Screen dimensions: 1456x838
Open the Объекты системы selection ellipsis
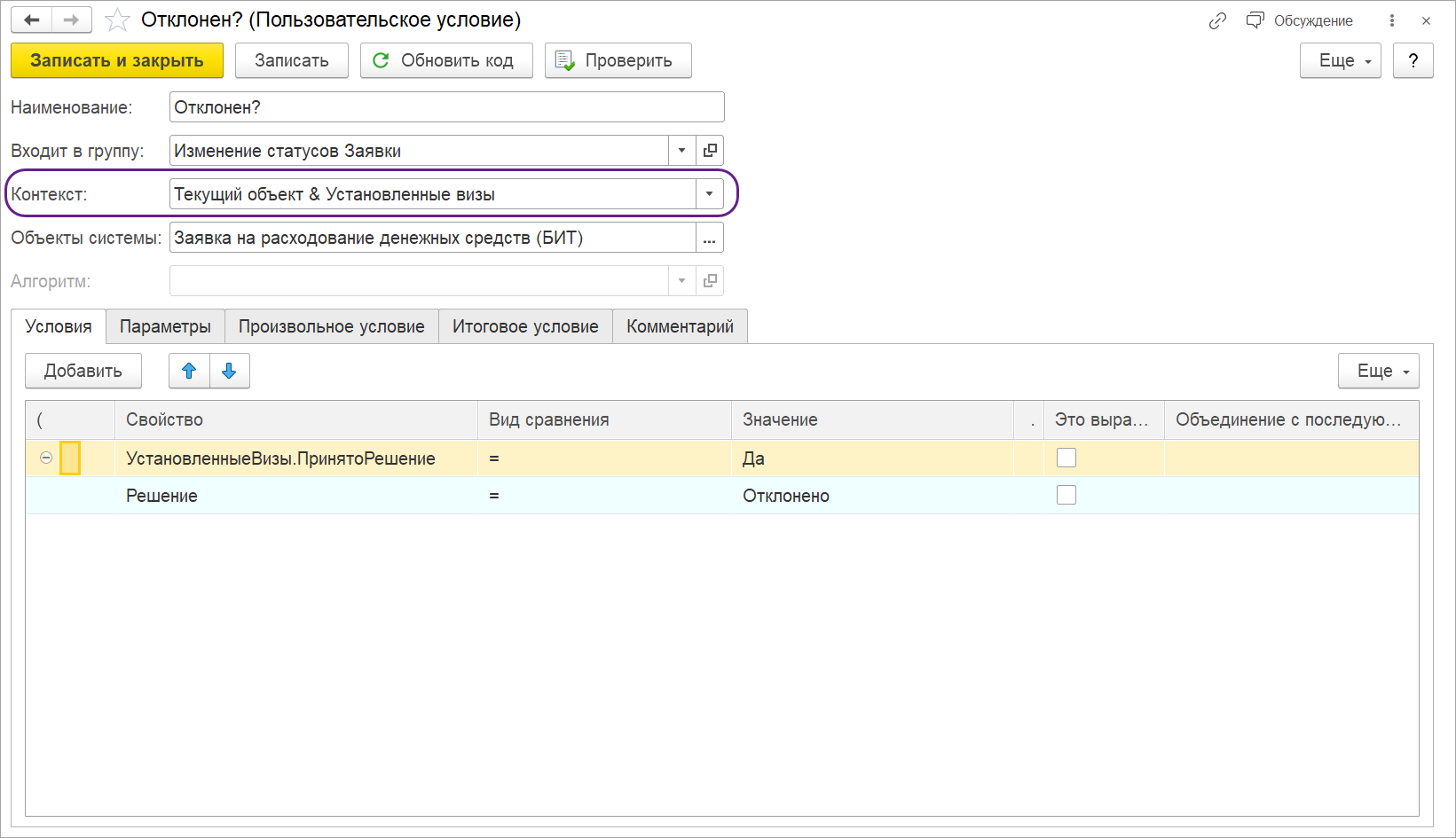[709, 238]
